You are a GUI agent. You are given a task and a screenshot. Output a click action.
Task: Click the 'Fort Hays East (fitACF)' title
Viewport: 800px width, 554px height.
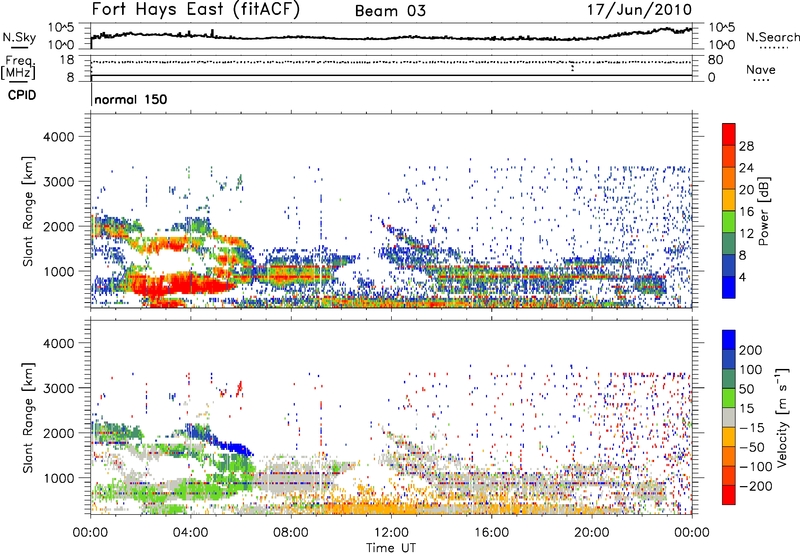click(x=195, y=10)
